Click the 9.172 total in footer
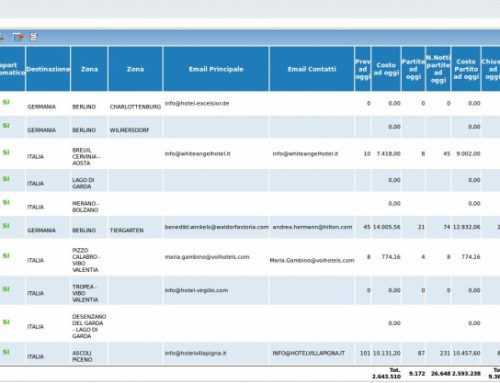 click(x=417, y=374)
